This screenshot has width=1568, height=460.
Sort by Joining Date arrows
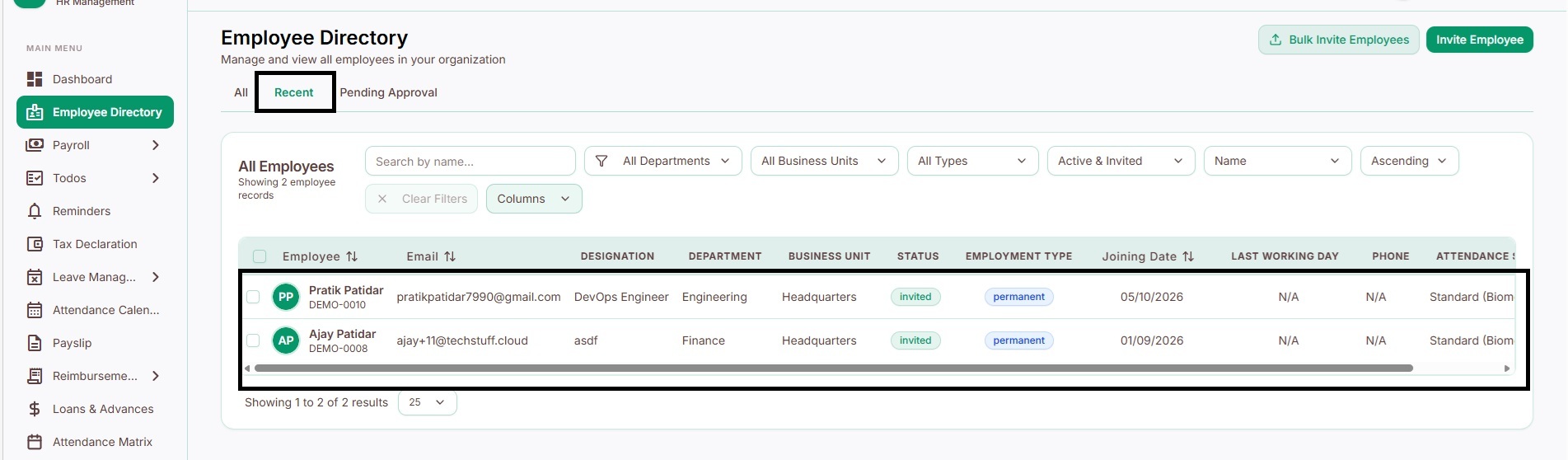pos(1188,256)
